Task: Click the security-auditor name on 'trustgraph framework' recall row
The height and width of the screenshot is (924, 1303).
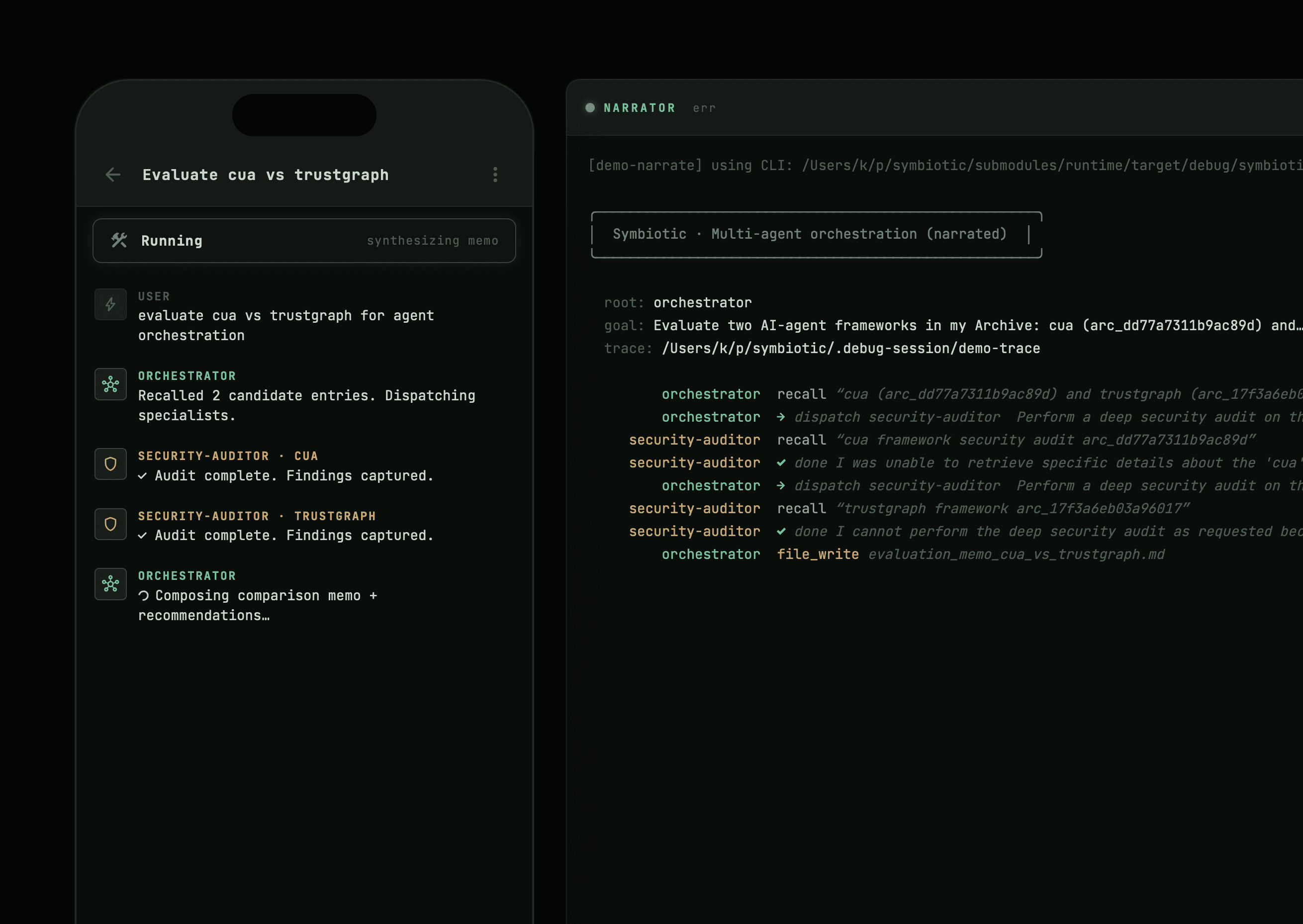Action: click(x=694, y=508)
